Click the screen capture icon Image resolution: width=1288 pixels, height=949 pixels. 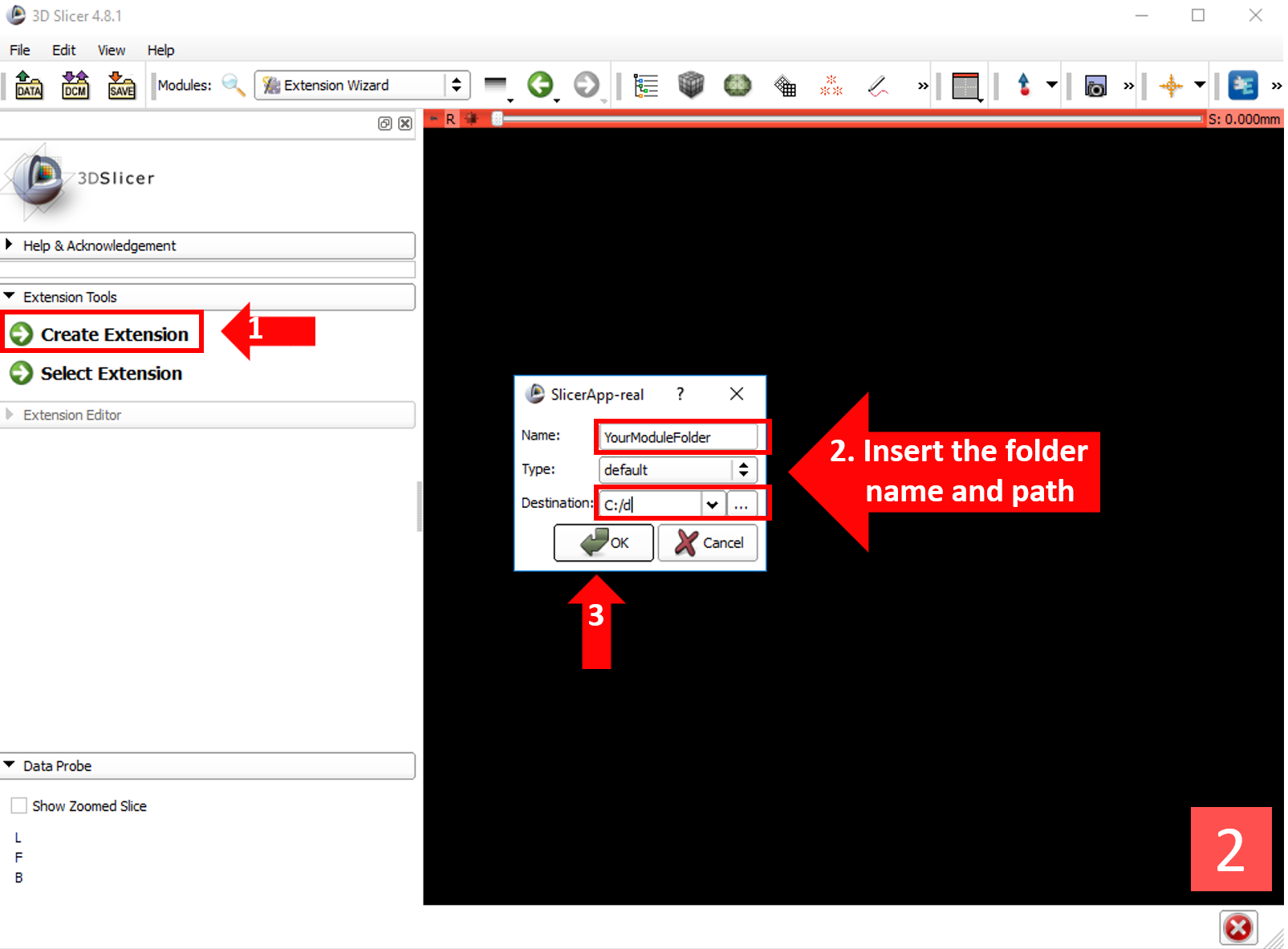1095,85
